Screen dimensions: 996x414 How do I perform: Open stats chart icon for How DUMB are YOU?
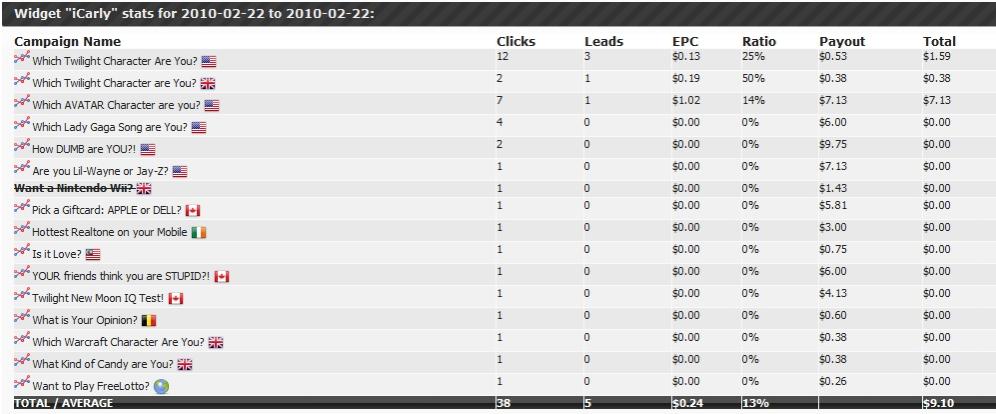coord(21,147)
